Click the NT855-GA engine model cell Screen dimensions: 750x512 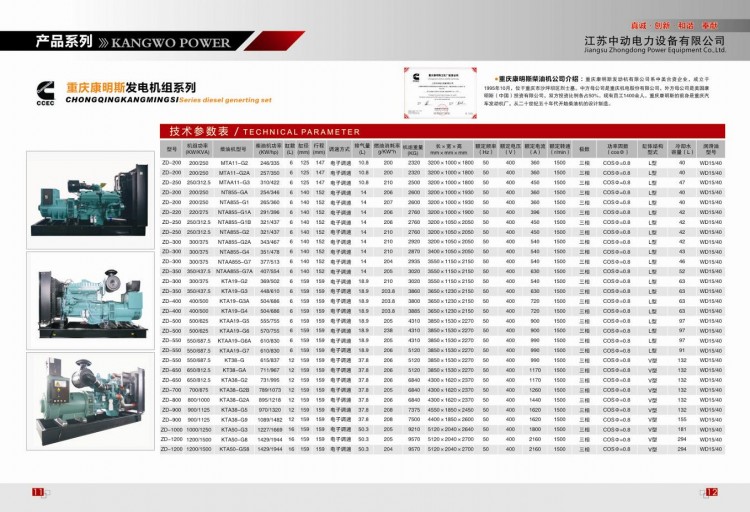pyautogui.click(x=234, y=192)
